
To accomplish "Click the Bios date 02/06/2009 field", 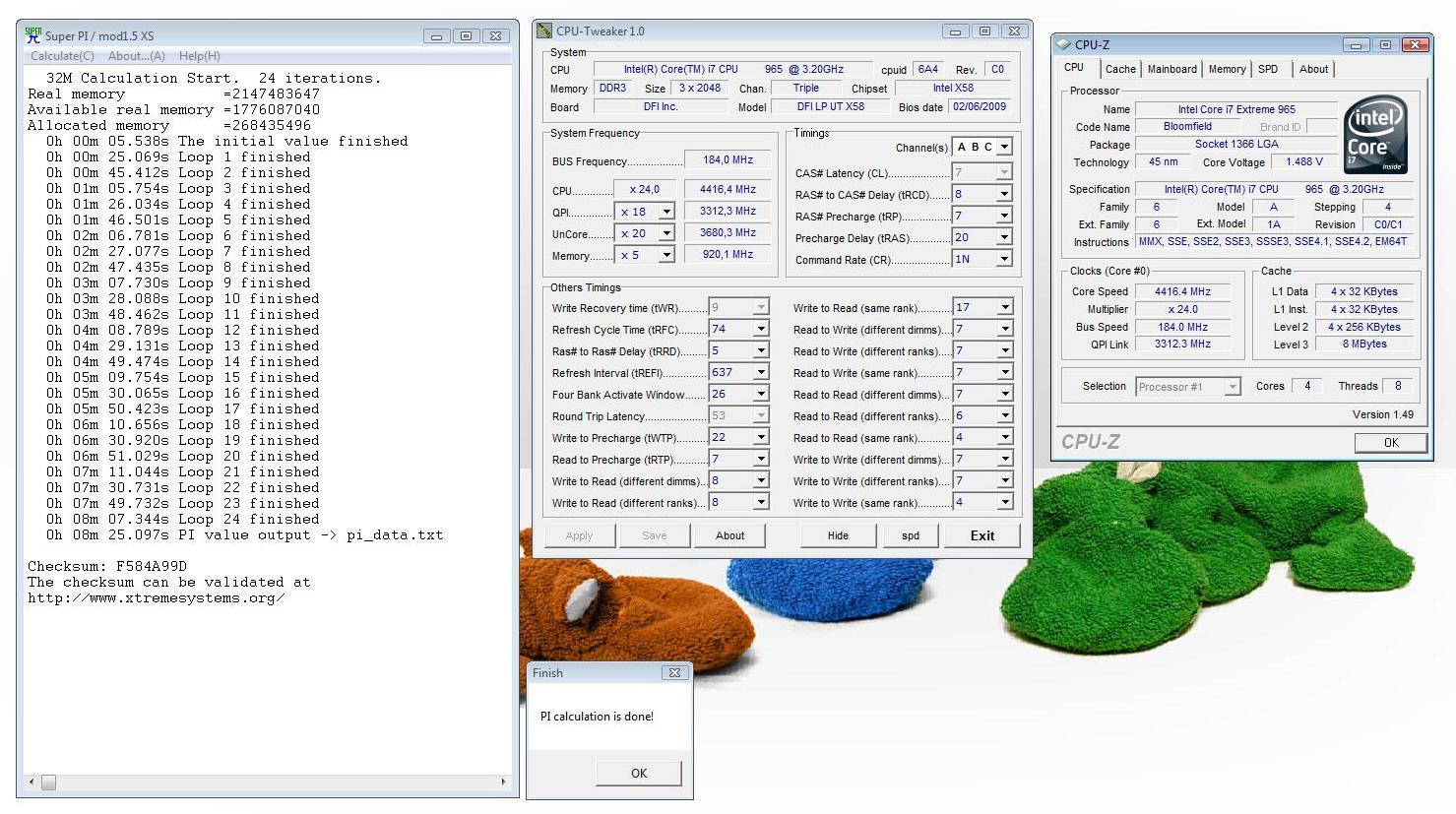I will point(980,106).
